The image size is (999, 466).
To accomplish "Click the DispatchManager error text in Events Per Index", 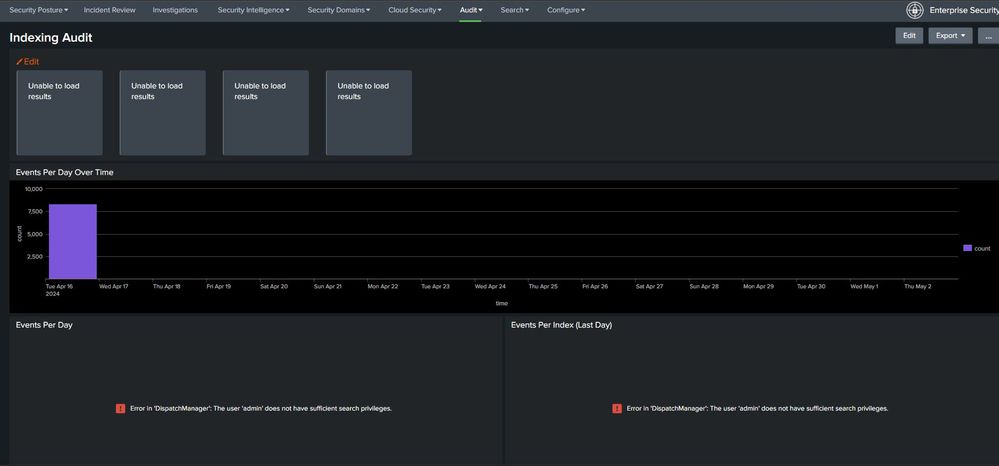I will pyautogui.click(x=757, y=409).
